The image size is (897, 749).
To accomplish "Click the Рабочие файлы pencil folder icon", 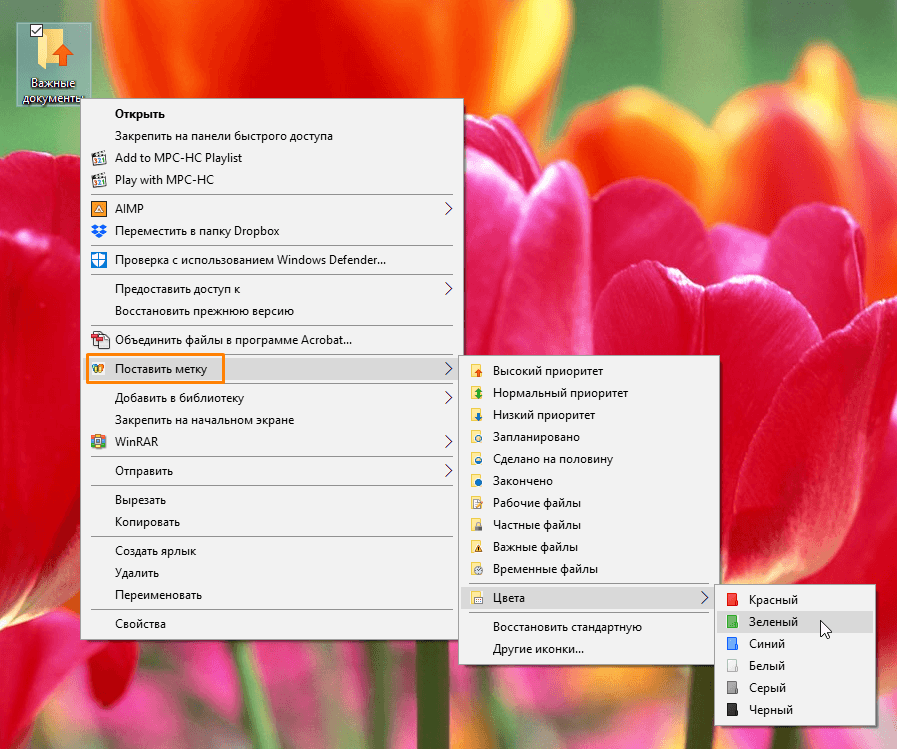I will [477, 503].
